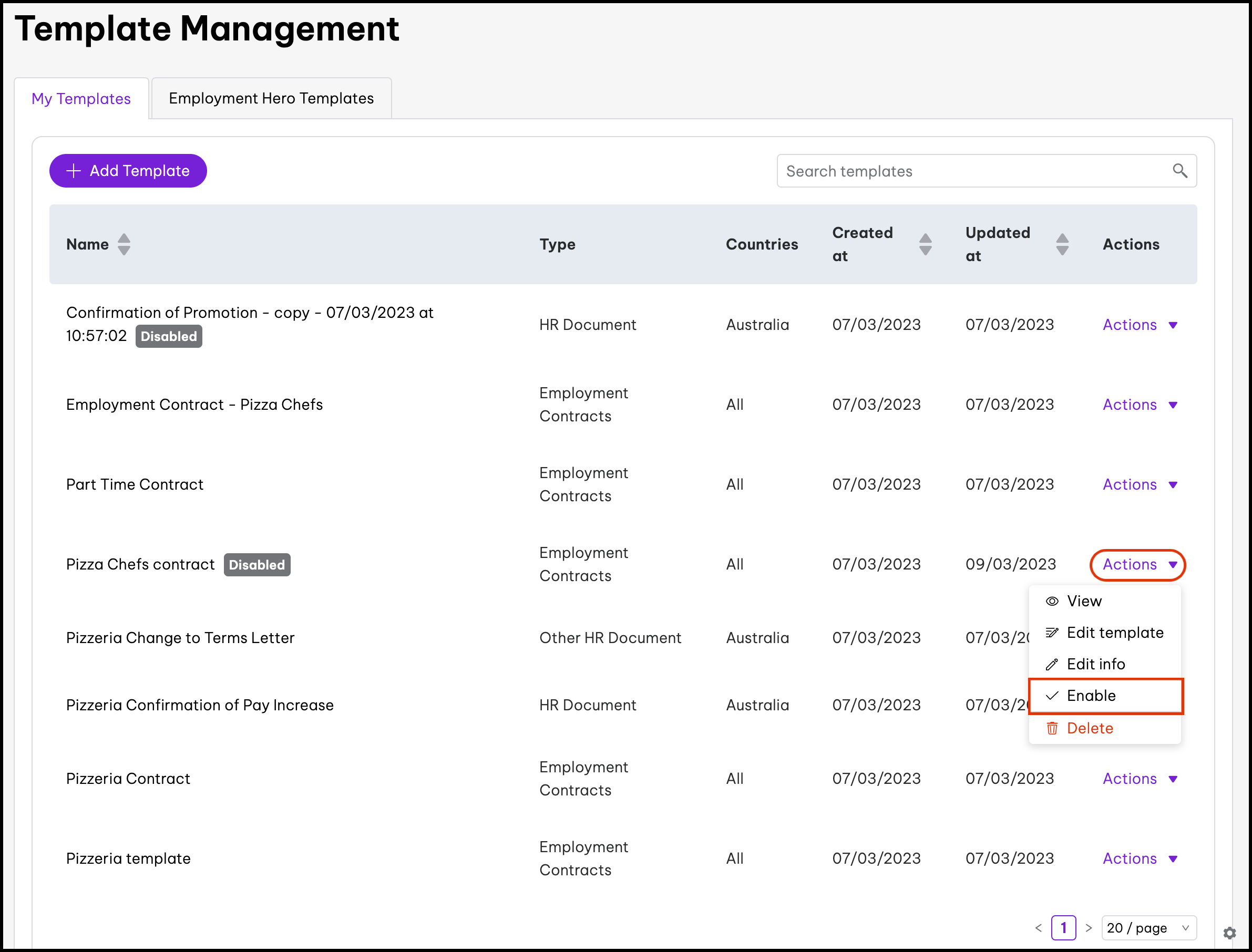Click Edit info in dropdown menu

point(1095,664)
